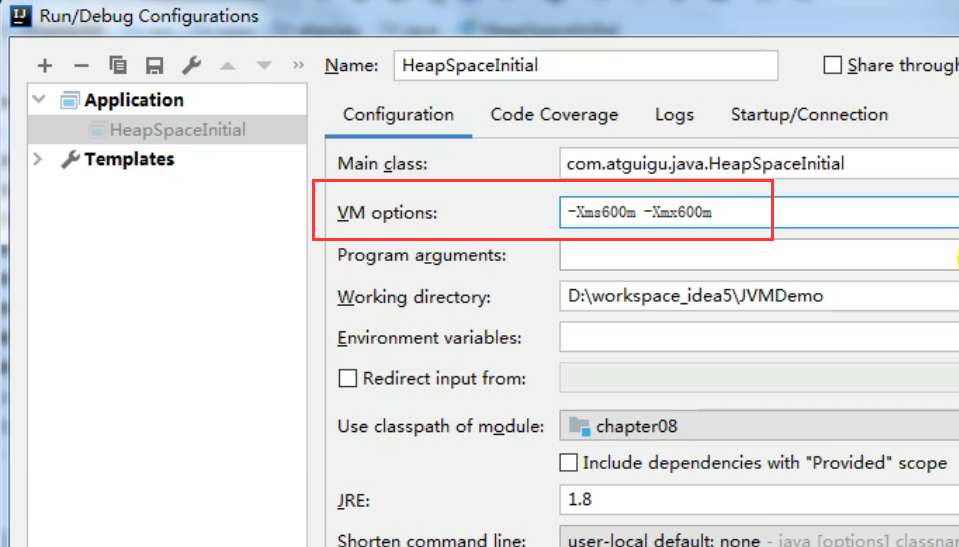Click the "Use classpath of module:" label
The height and width of the screenshot is (547, 959).
click(440, 426)
